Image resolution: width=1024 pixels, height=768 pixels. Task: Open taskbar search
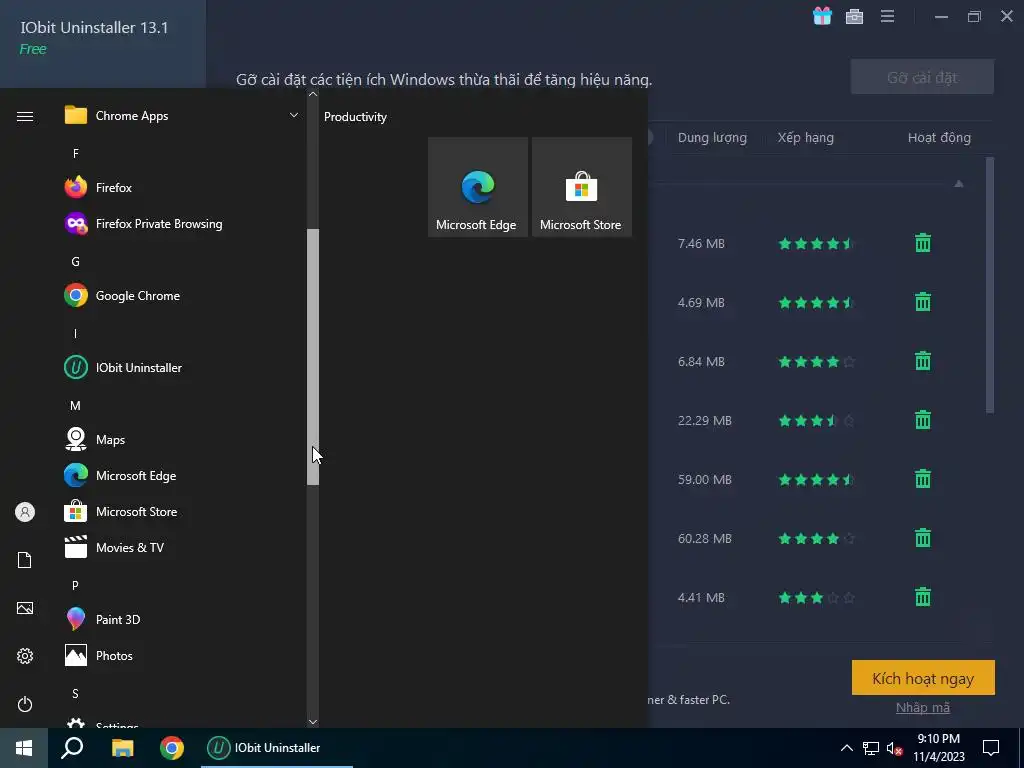[x=72, y=748]
